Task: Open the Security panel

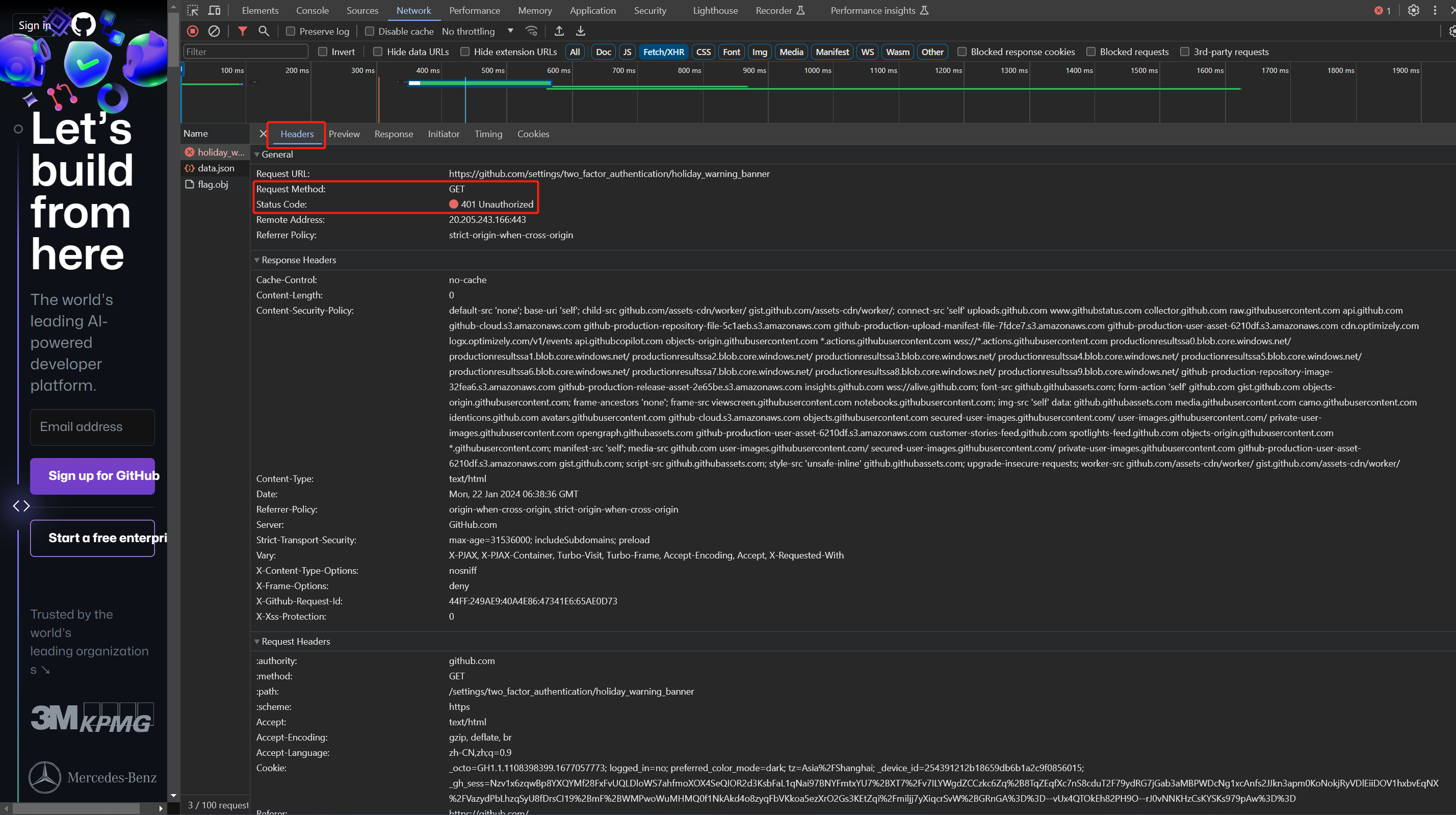Action: click(650, 10)
